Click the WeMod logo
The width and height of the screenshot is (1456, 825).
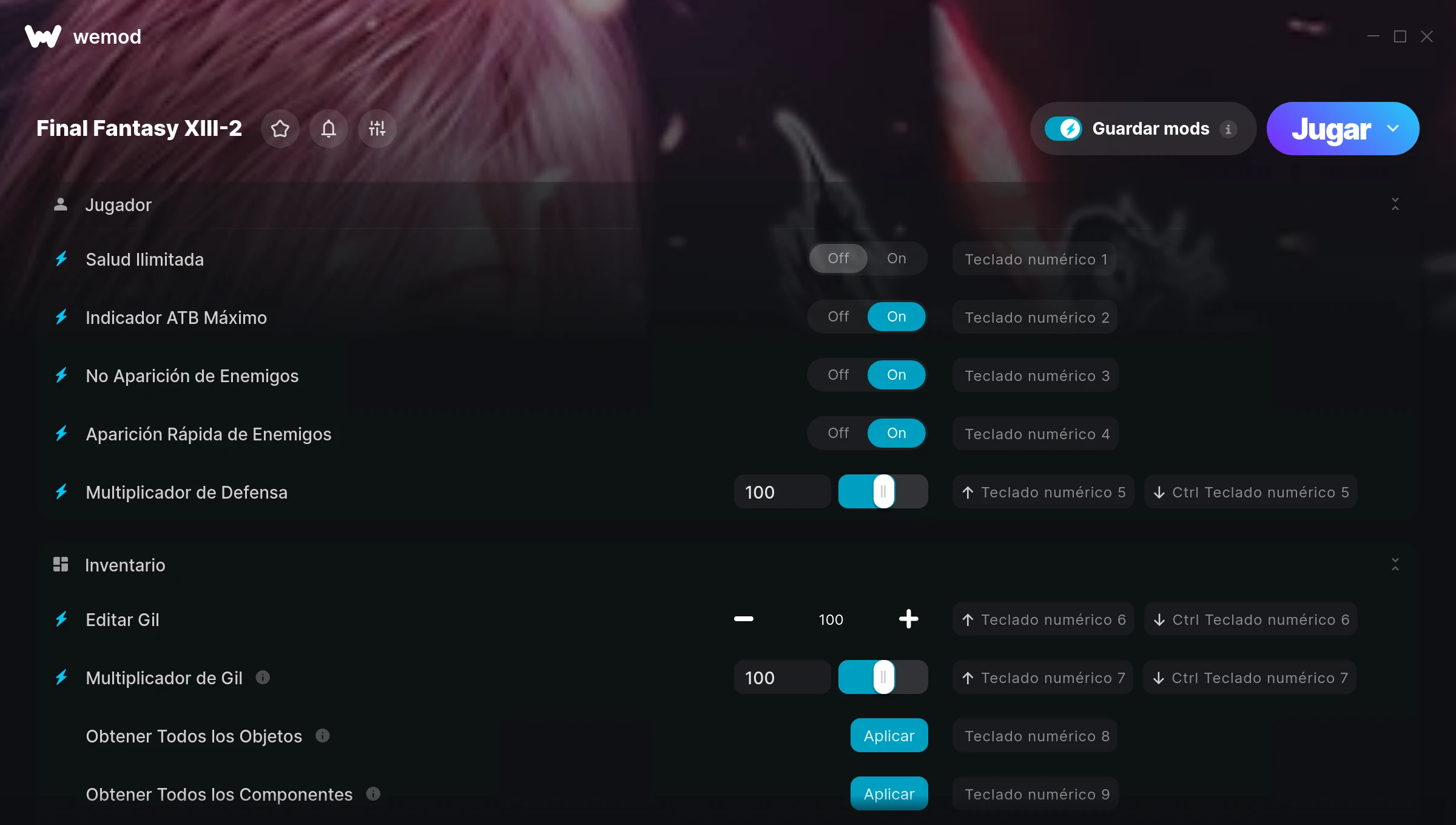pos(43,36)
